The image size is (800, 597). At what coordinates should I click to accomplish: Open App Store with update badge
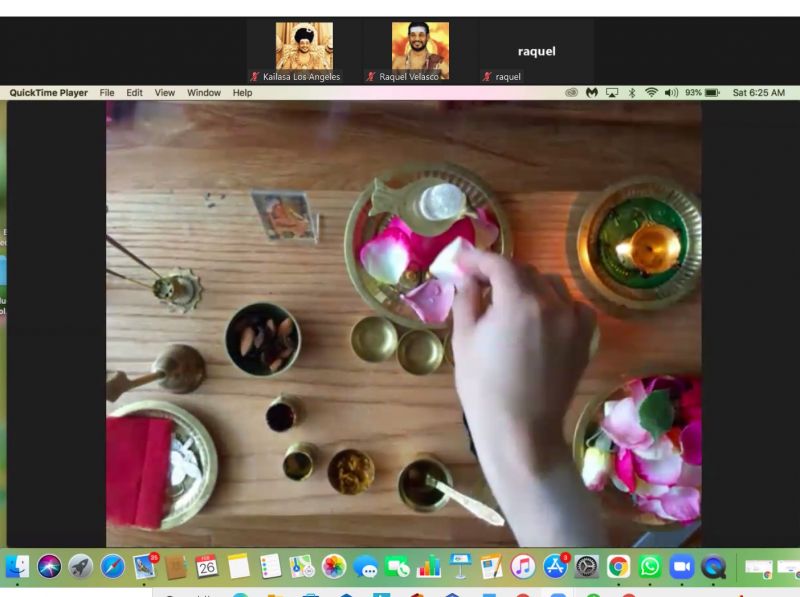tap(555, 567)
